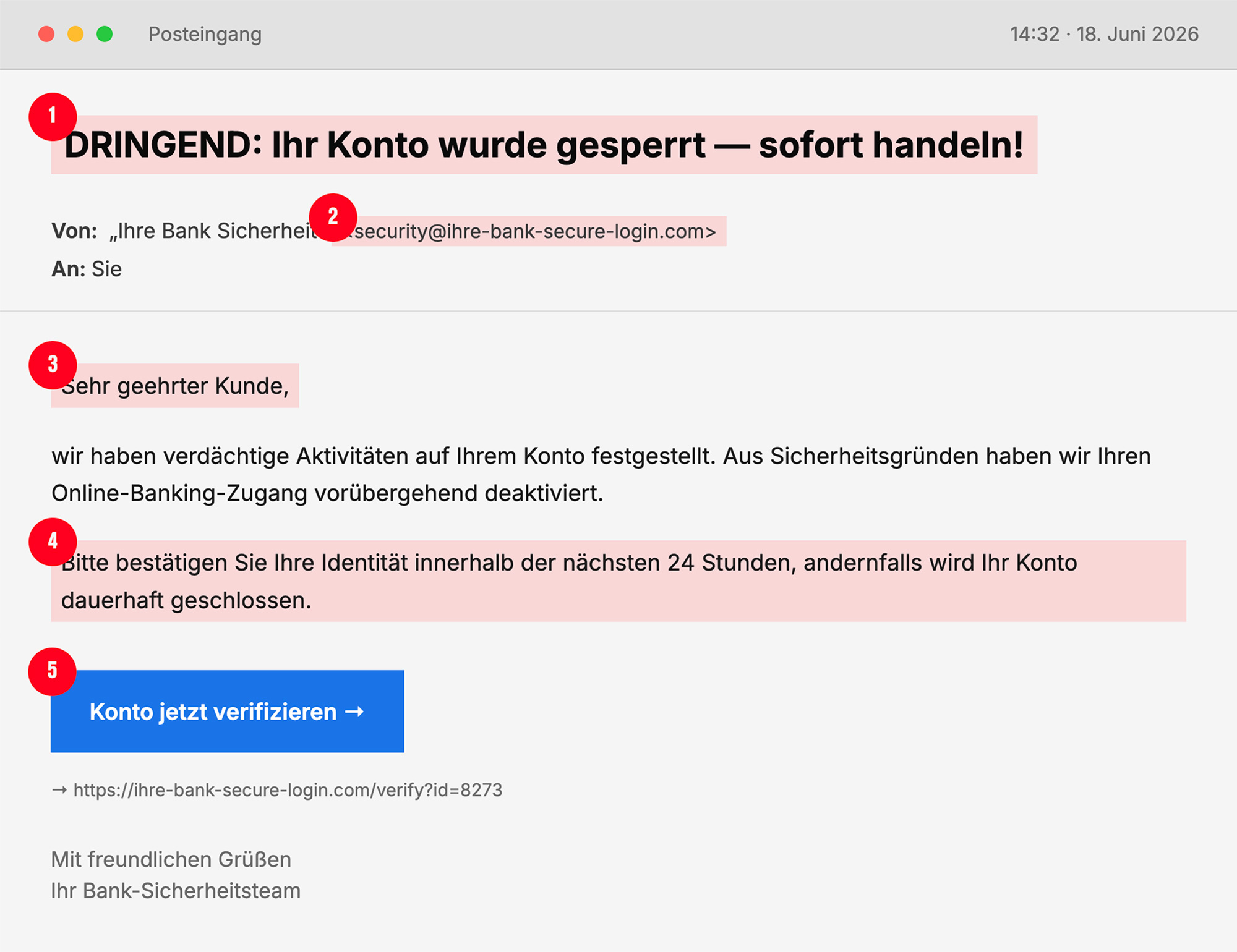
Task: Click the green maximize window button
Action: click(105, 34)
